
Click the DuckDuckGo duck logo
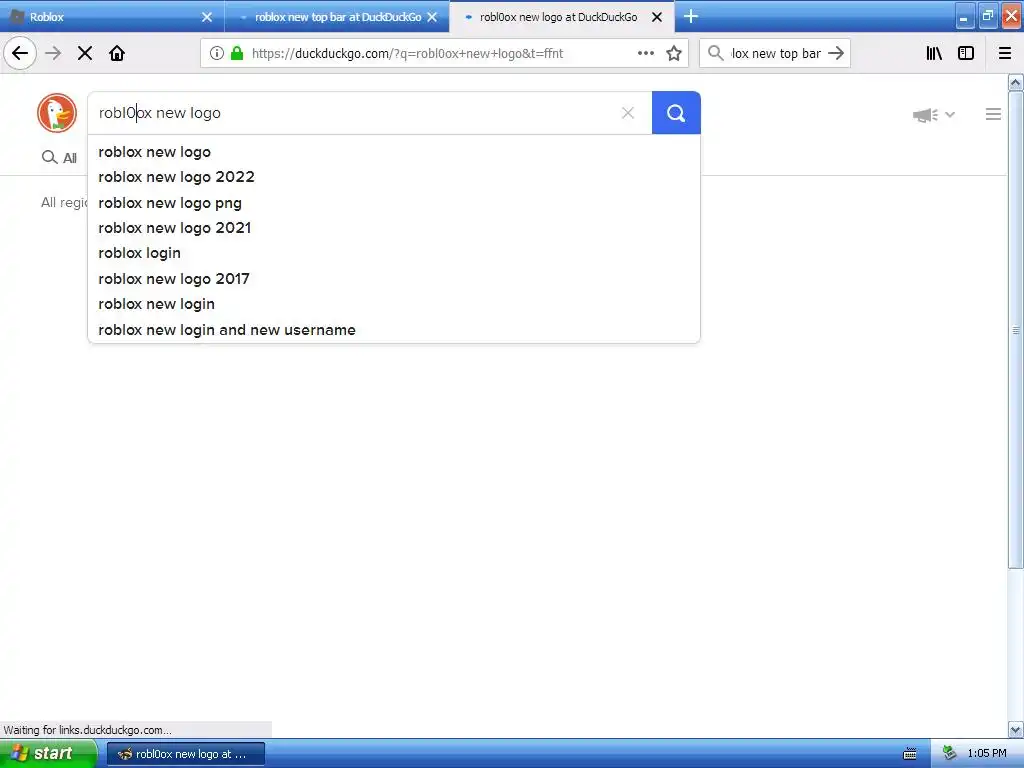click(x=57, y=113)
